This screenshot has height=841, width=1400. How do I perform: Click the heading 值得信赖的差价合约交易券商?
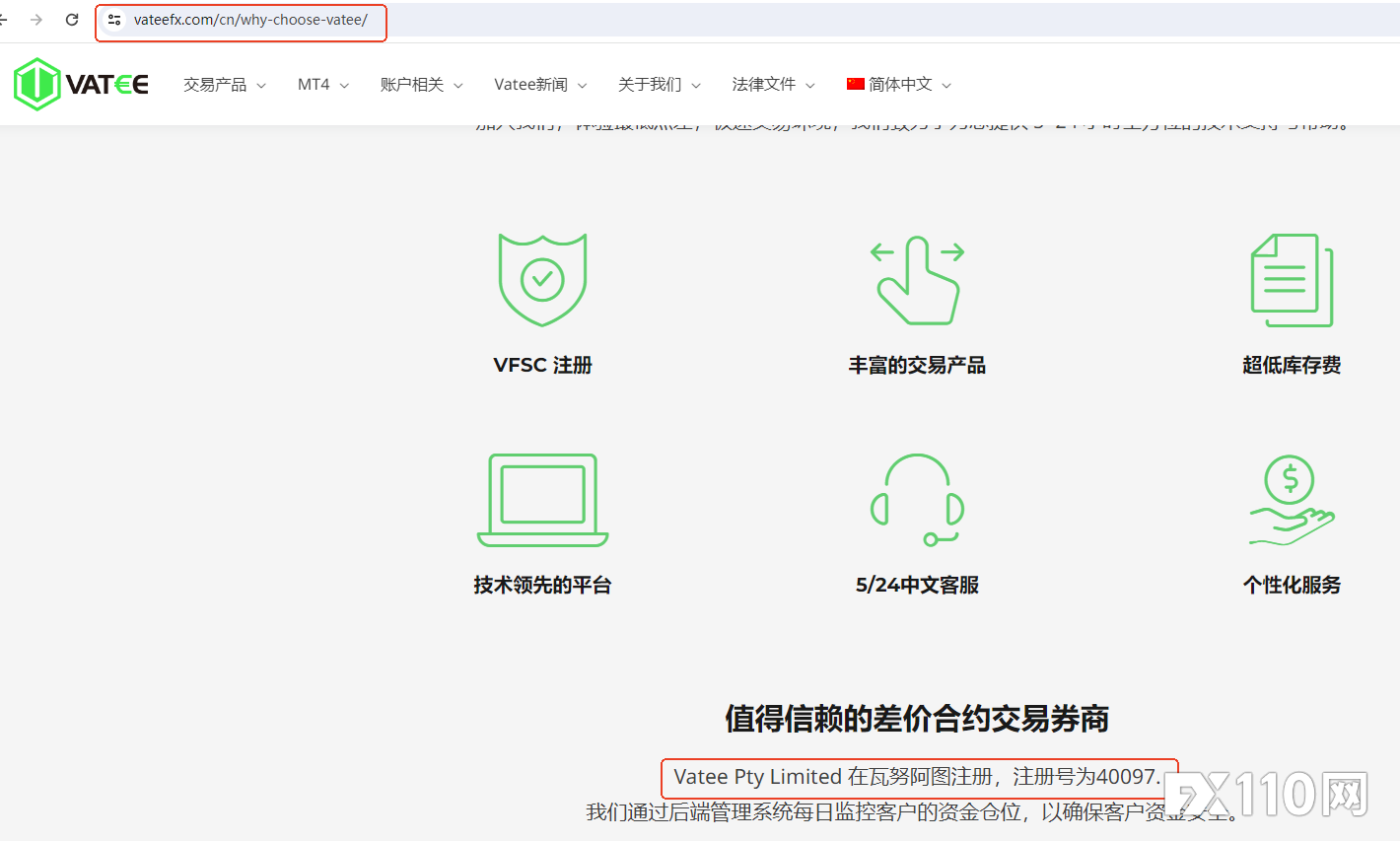tap(917, 719)
